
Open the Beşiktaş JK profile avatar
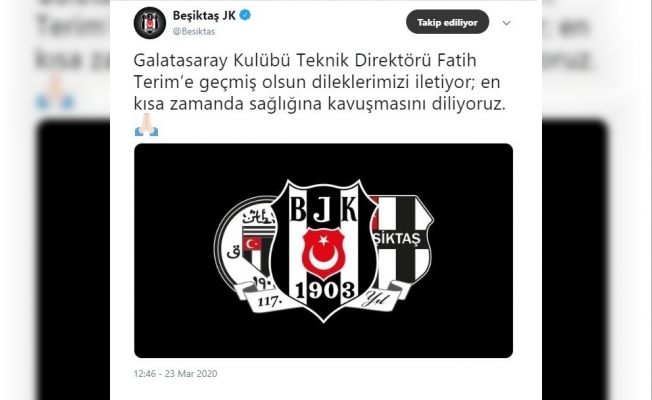(150, 23)
